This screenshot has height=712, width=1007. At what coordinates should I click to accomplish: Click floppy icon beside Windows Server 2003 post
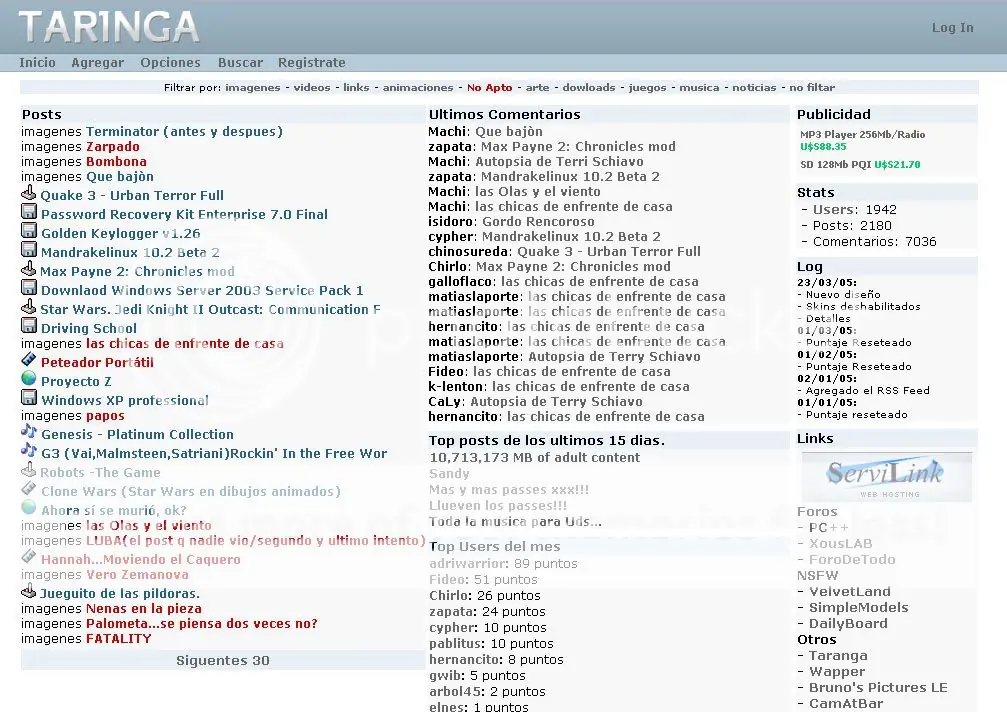coord(29,287)
